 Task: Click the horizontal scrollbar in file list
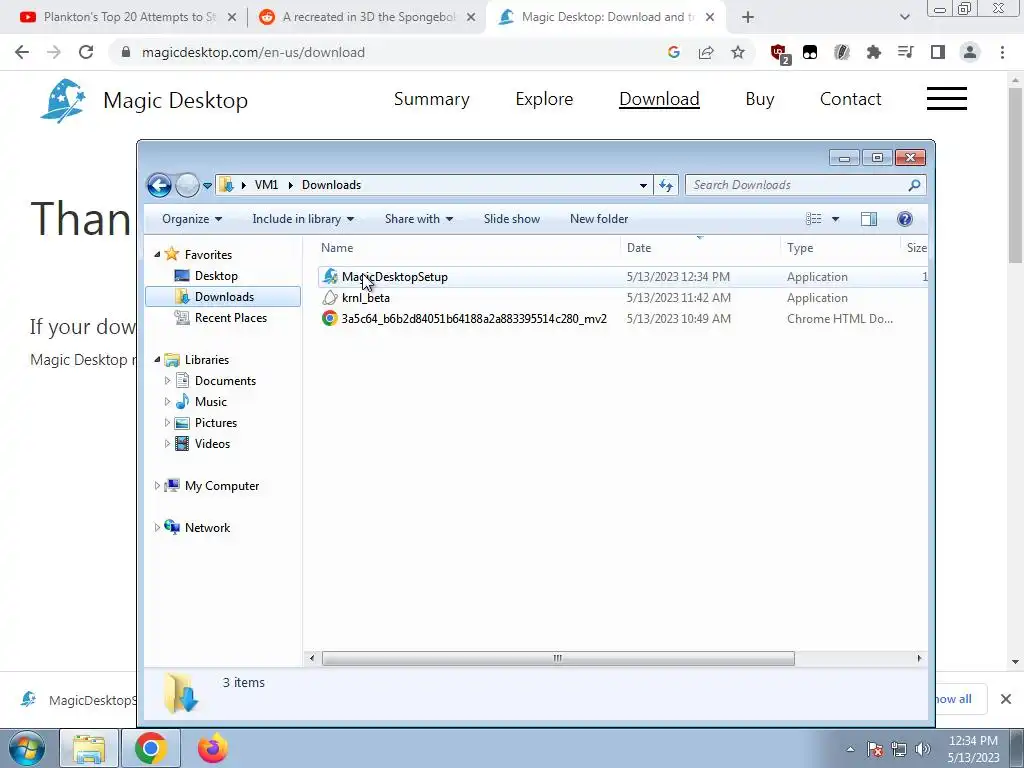click(x=558, y=658)
